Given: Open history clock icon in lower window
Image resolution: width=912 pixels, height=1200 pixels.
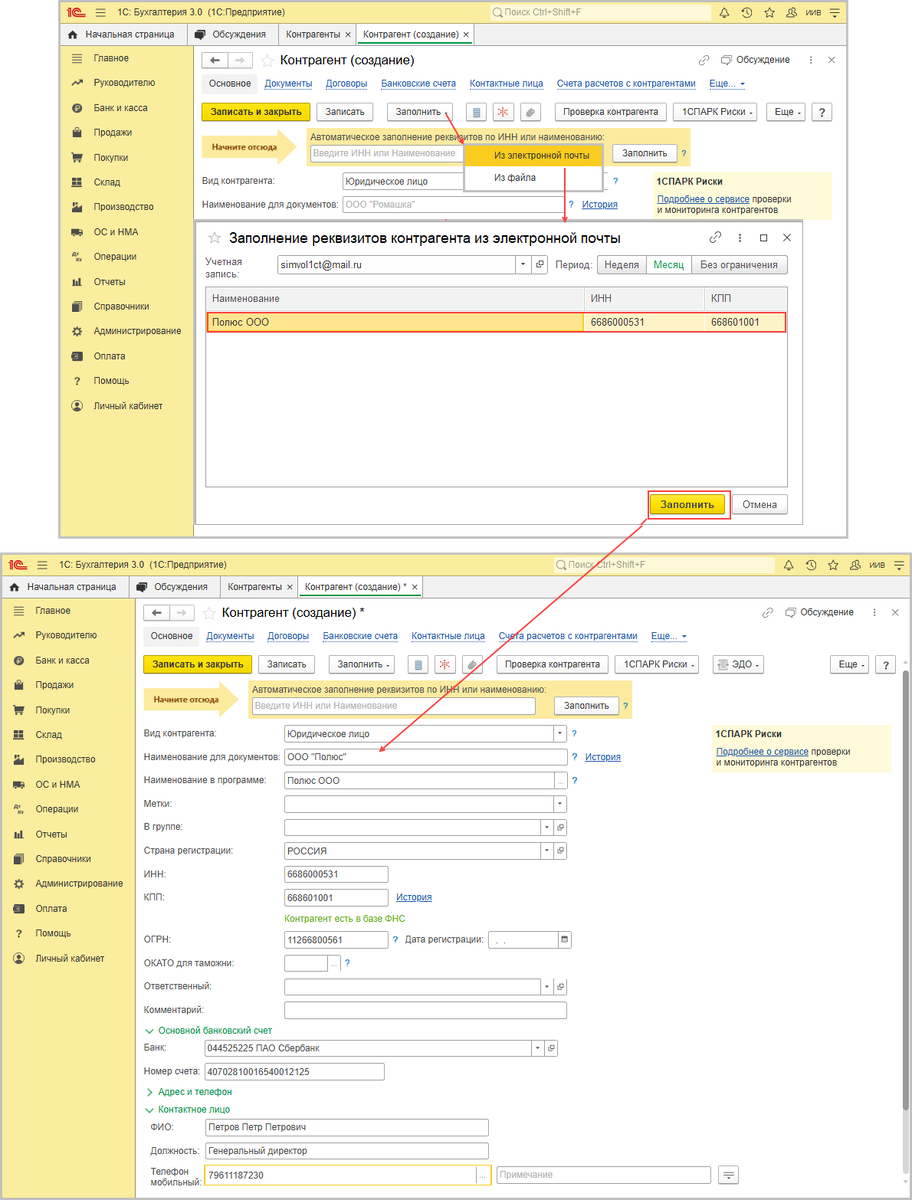Looking at the screenshot, I should tap(811, 565).
